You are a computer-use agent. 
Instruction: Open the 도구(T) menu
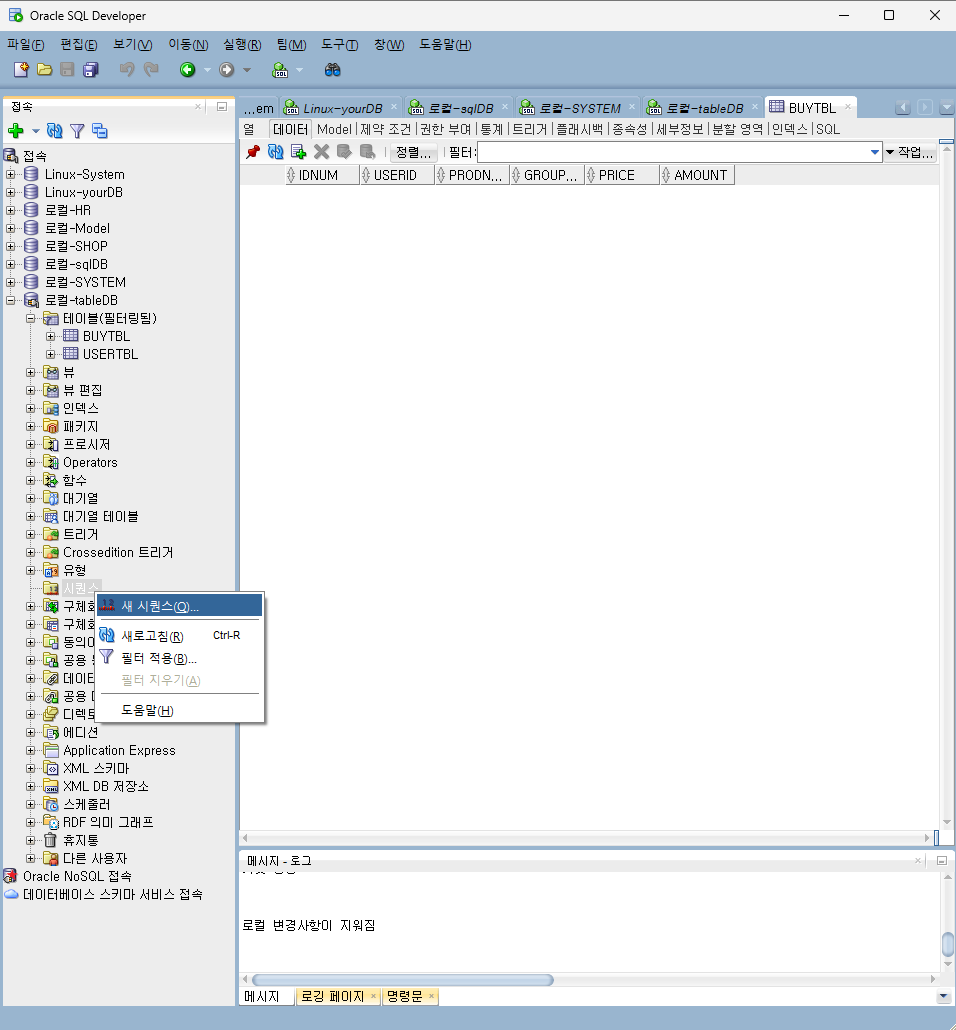pos(339,45)
